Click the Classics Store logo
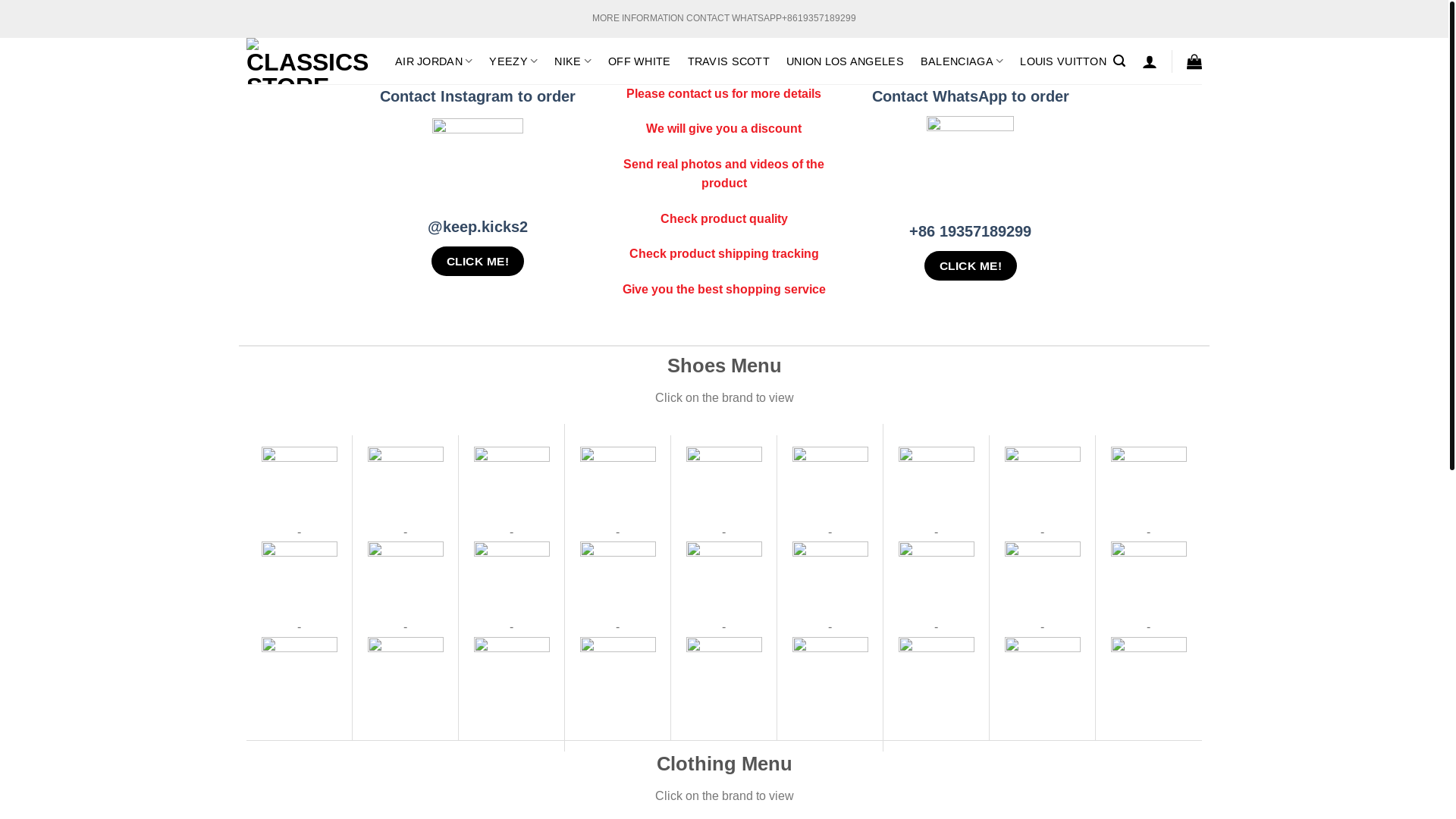The image size is (1456, 819). pos(307,61)
